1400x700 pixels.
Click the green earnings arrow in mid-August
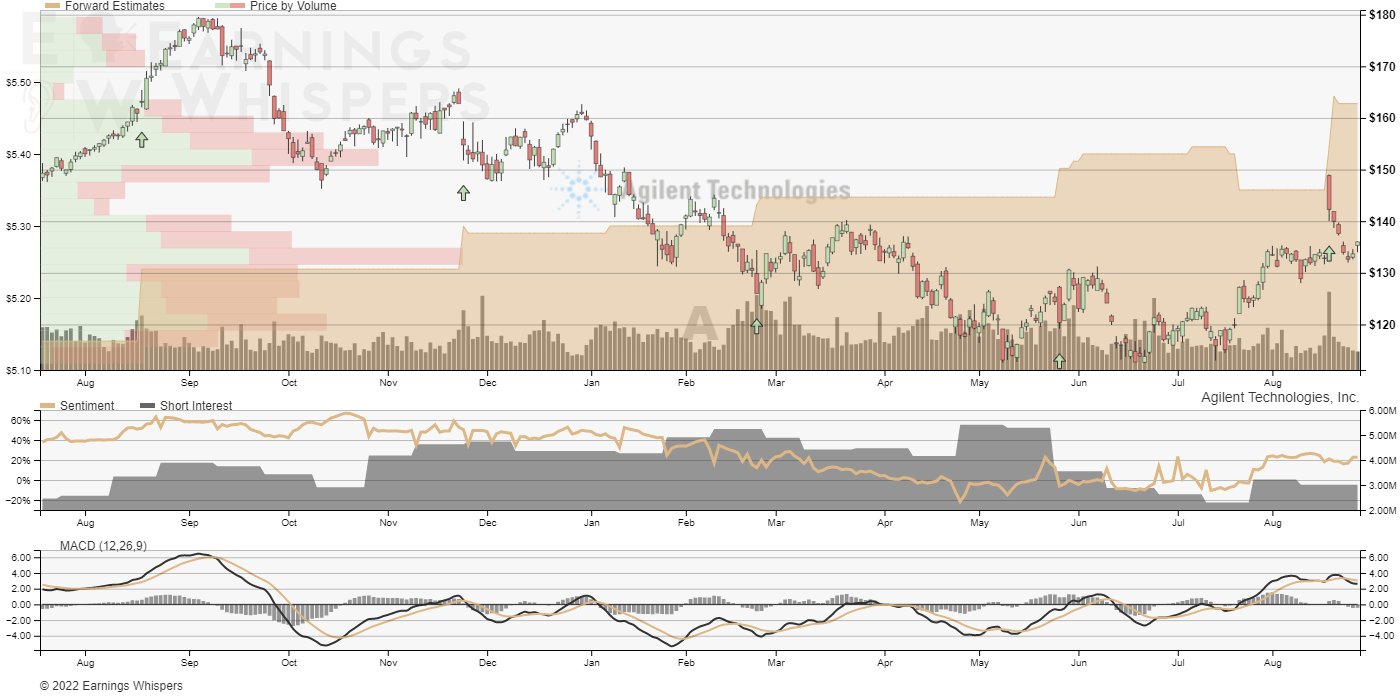141,139
